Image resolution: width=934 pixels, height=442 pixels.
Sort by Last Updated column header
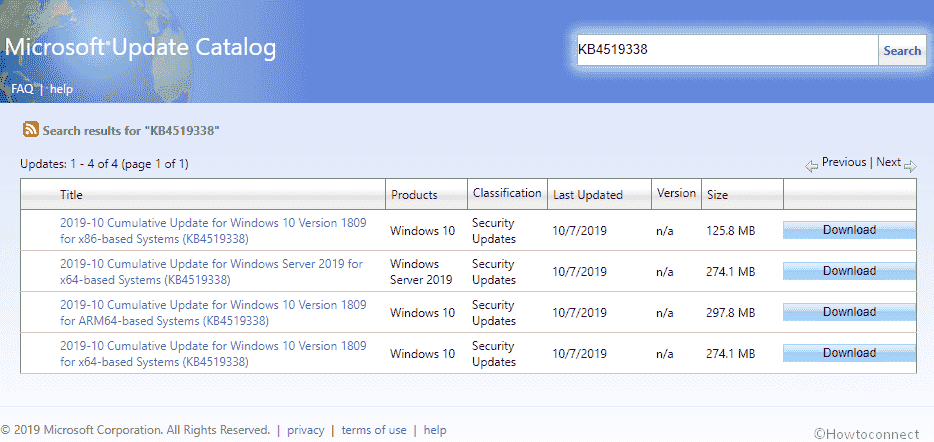588,195
